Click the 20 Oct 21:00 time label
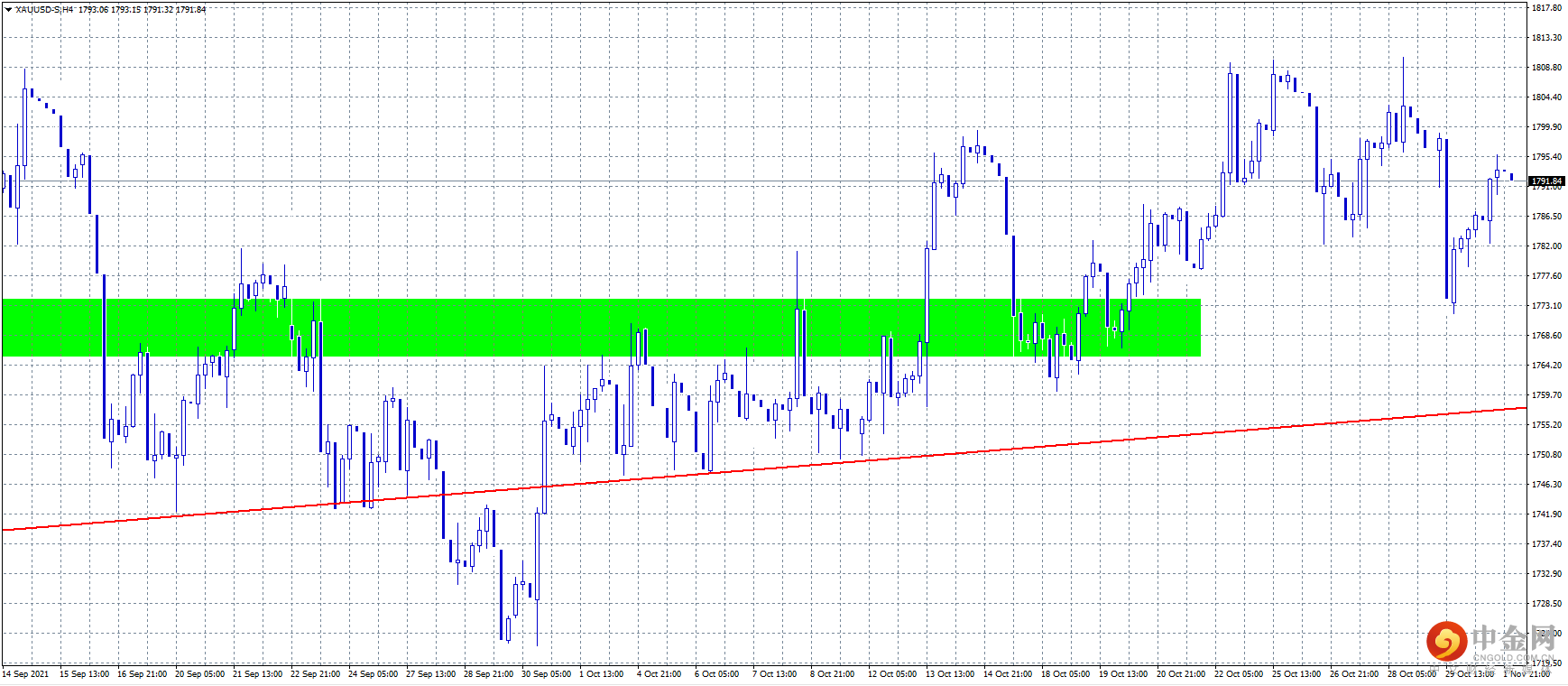 point(1181,674)
